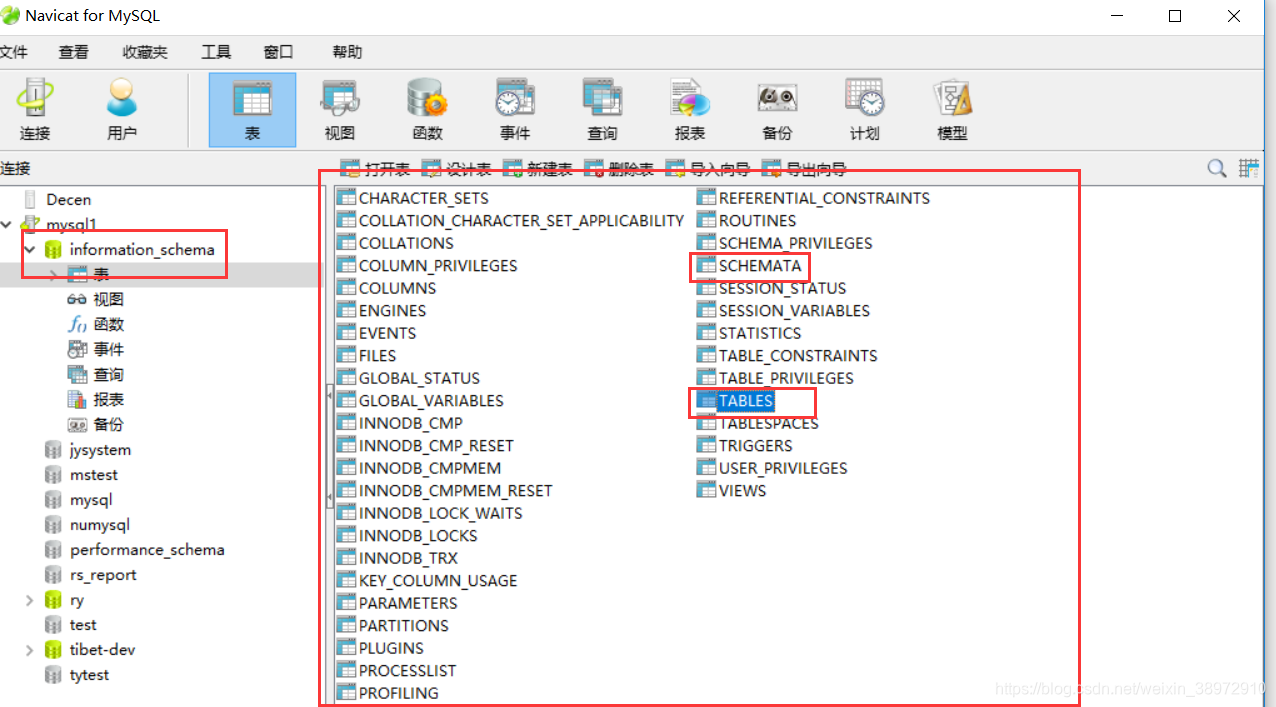1276x707 pixels.
Task: Select the 视图 (View) toolbar icon
Action: [x=340, y=110]
